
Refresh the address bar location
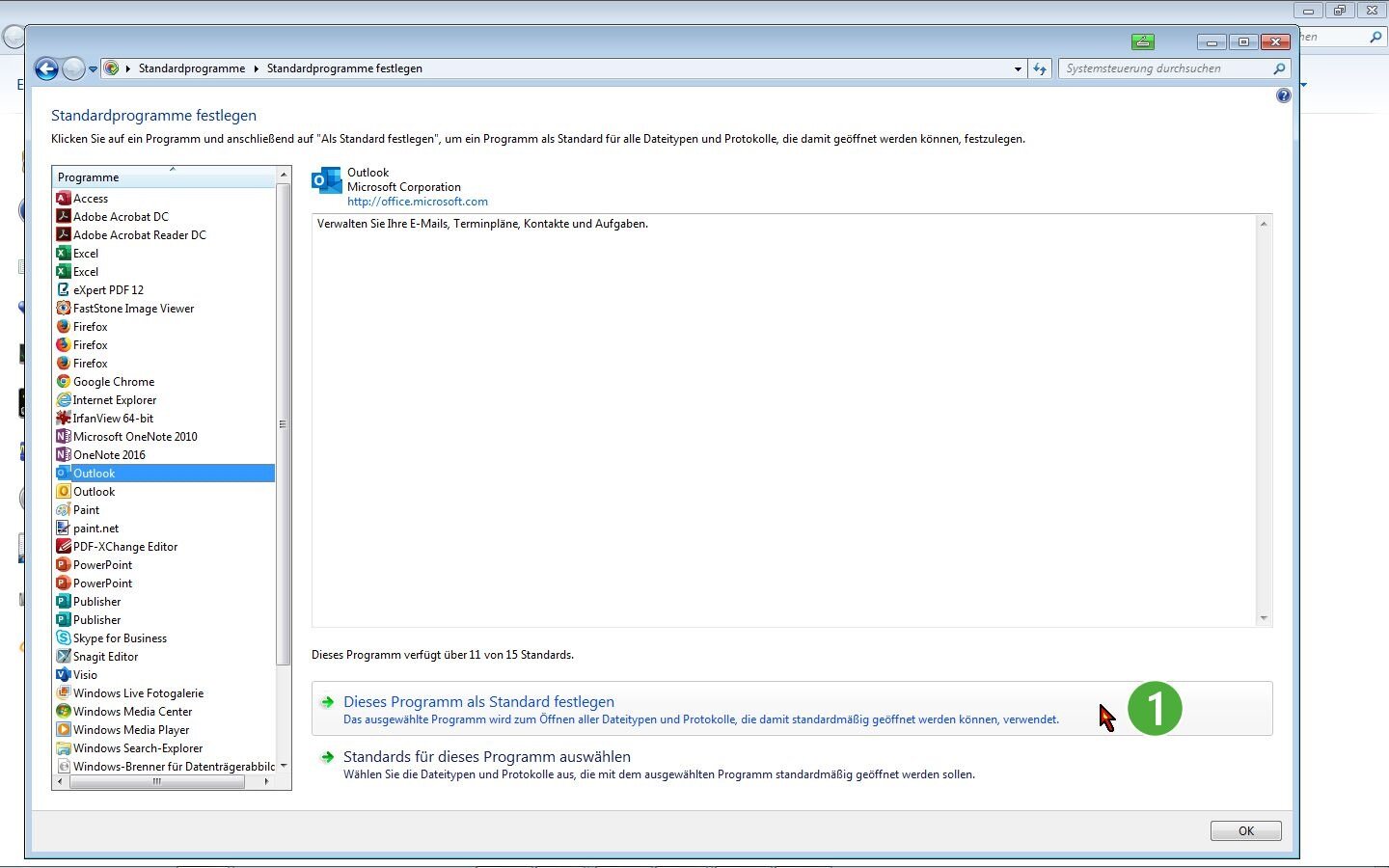[1039, 68]
